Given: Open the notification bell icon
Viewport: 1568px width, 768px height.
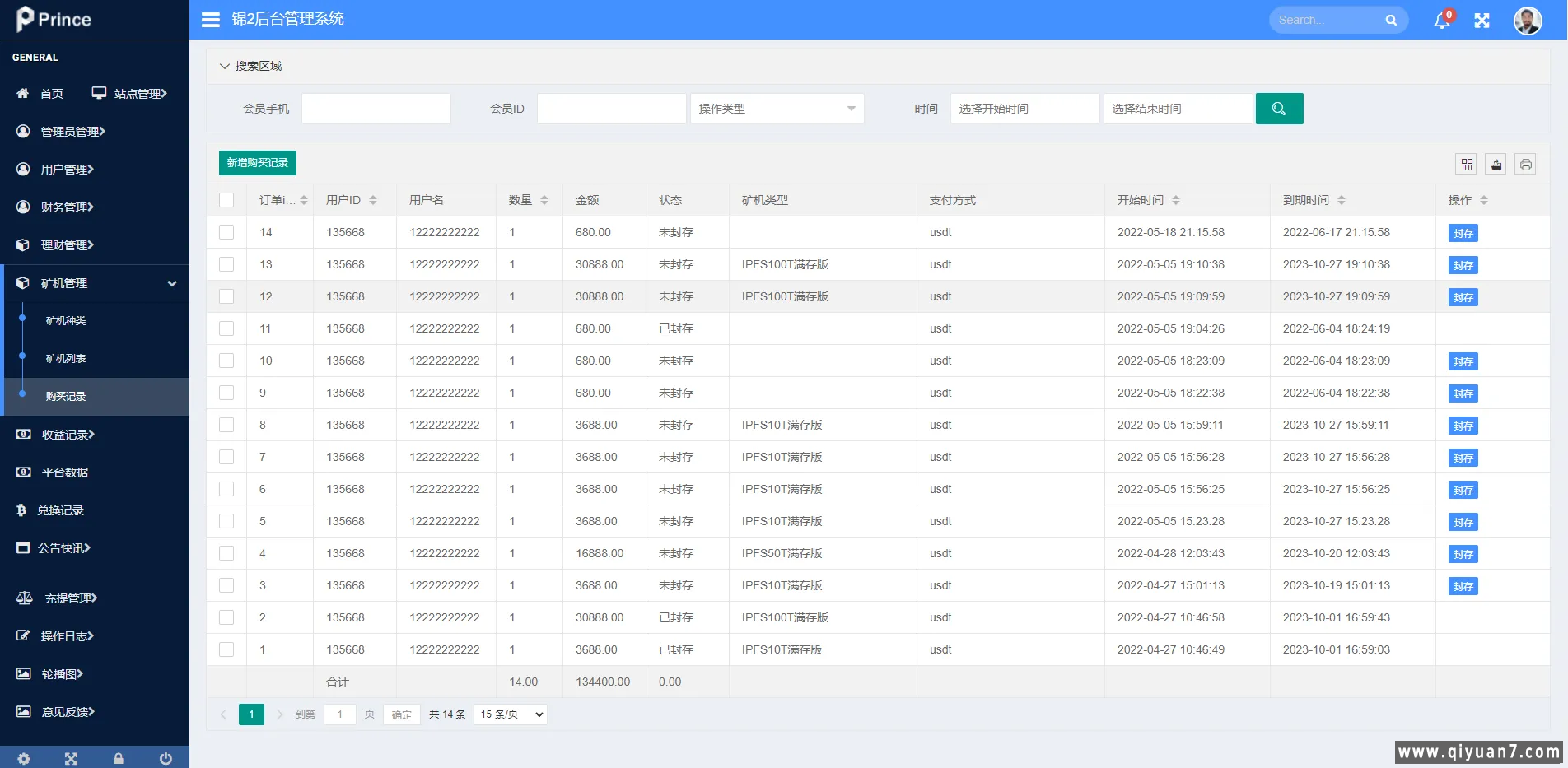Looking at the screenshot, I should click(1441, 21).
